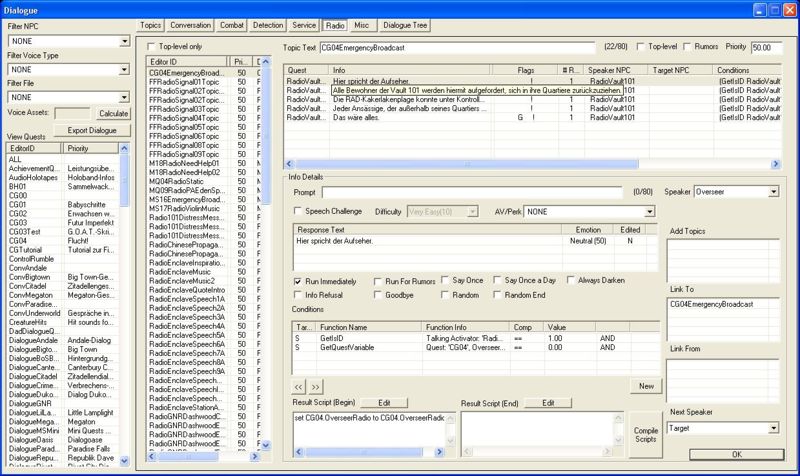Enable Run For Rumors checkbox
The height and width of the screenshot is (476, 800).
coord(378,282)
